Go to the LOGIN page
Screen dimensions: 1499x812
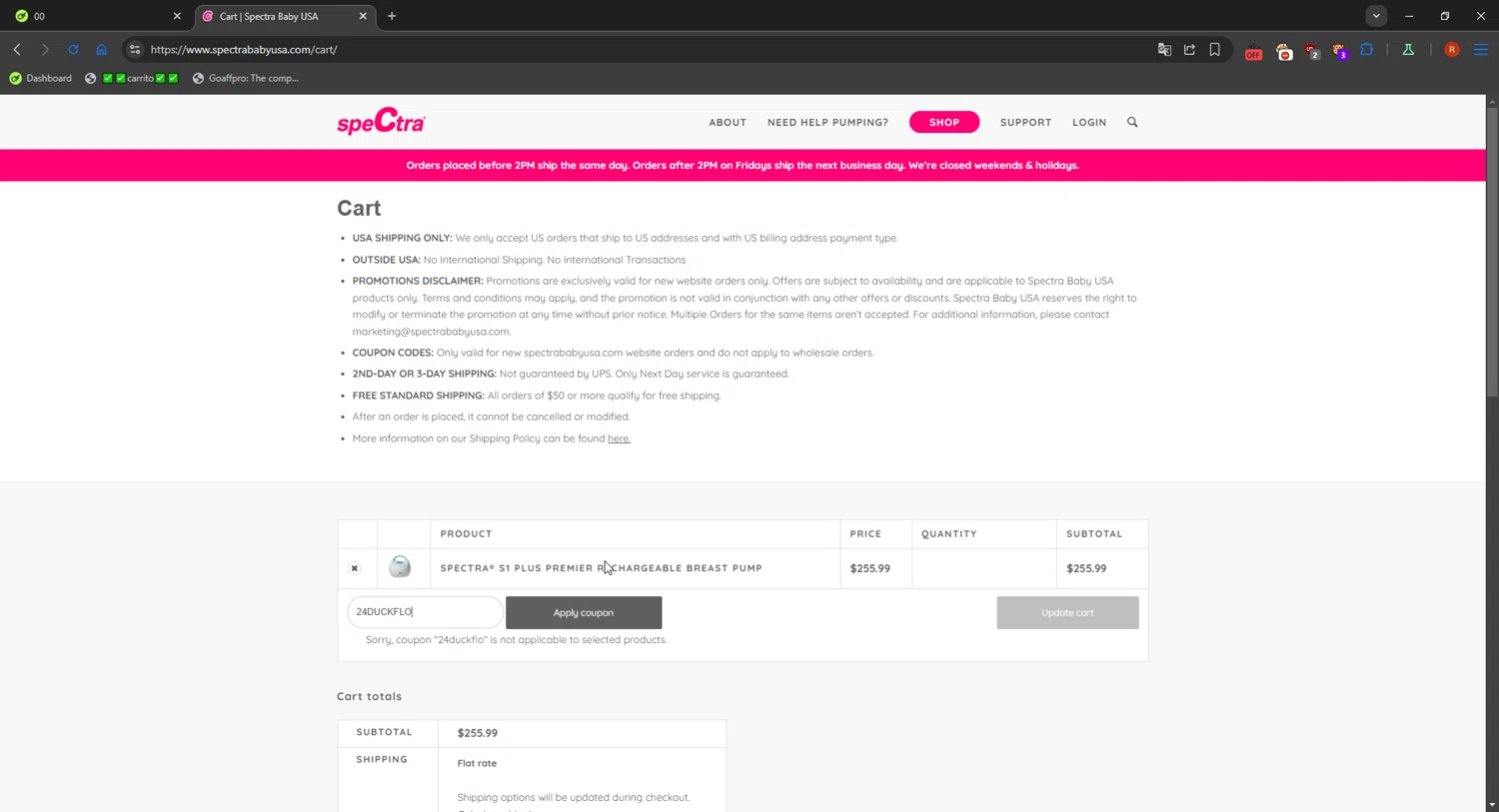coord(1089,122)
